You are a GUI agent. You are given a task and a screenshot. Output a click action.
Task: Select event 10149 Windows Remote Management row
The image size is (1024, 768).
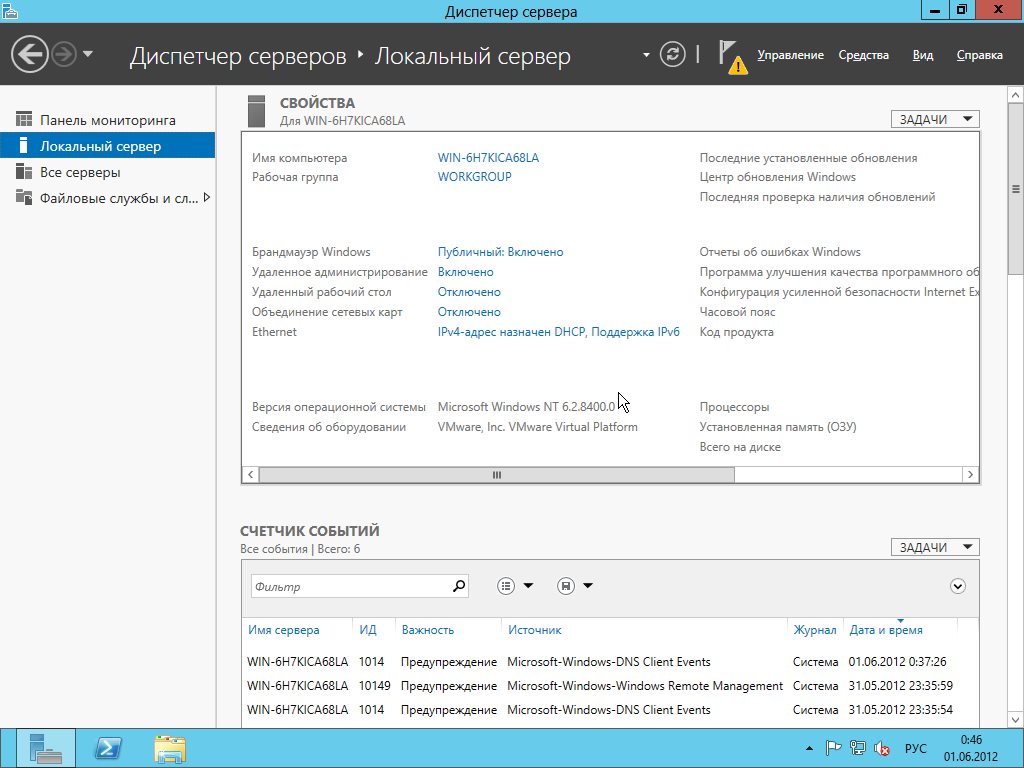pos(610,686)
